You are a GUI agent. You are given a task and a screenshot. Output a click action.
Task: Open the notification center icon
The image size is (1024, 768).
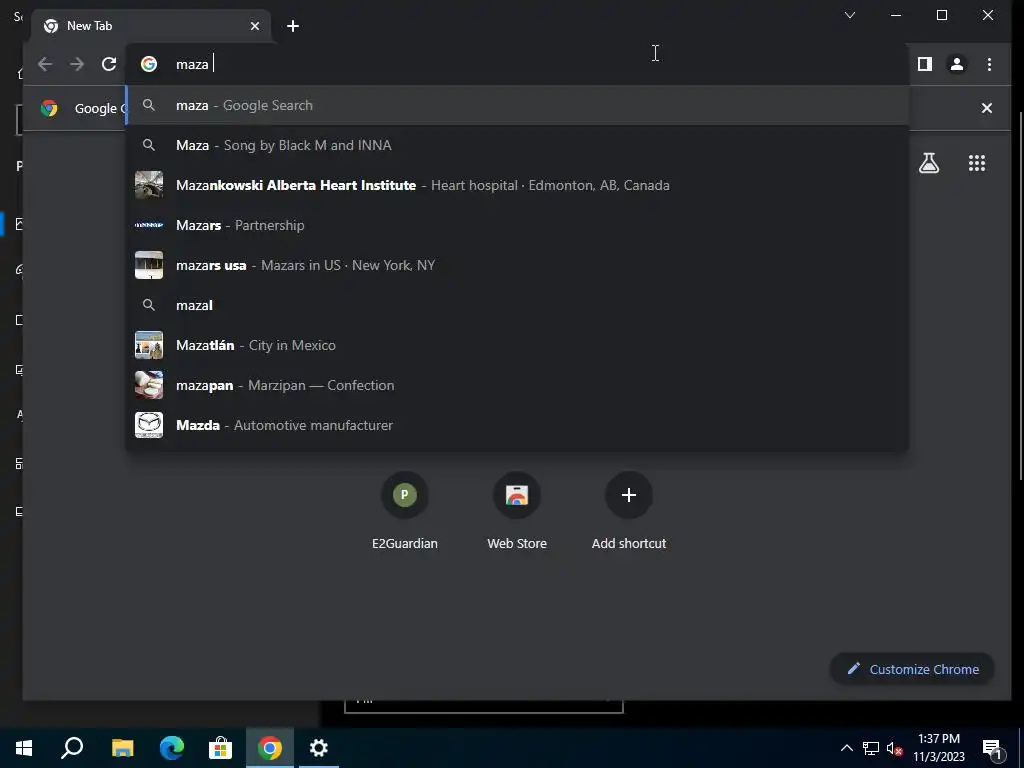click(x=992, y=748)
